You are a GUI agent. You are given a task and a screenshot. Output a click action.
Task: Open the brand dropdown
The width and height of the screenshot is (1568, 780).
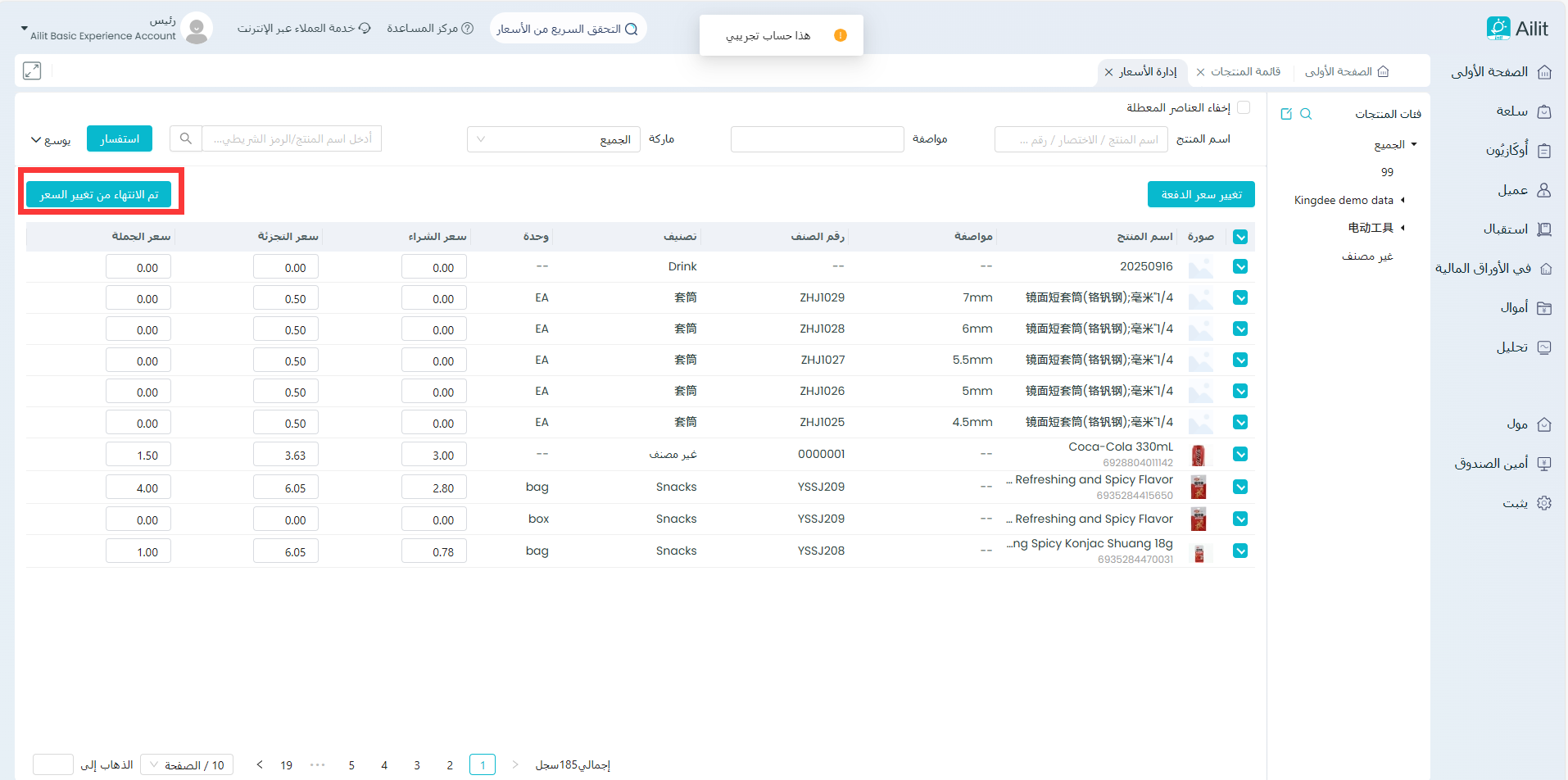coord(554,139)
